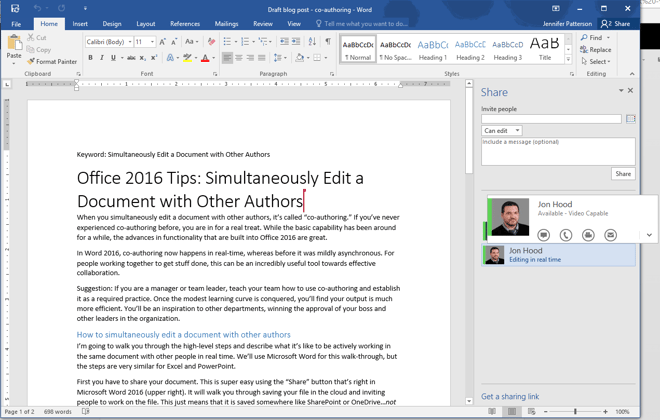Click the Share button below the message box

pyautogui.click(x=623, y=174)
